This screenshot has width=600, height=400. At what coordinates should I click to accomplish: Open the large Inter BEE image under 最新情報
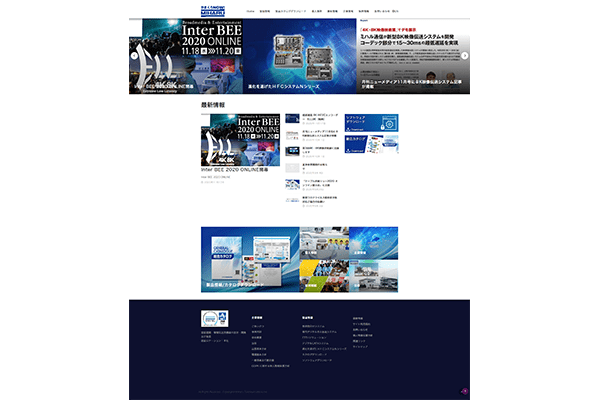(x=240, y=140)
